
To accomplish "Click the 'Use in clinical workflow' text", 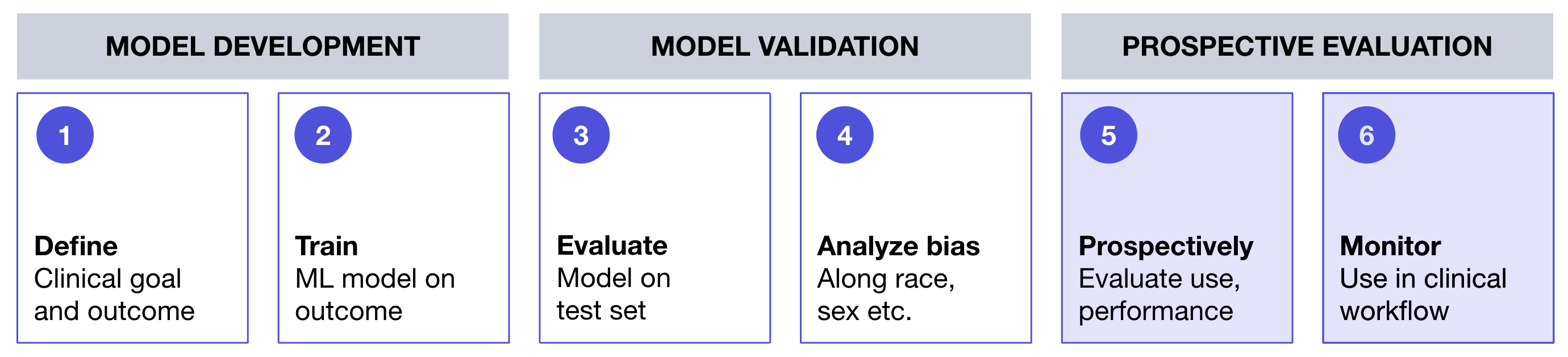I will (1423, 295).
